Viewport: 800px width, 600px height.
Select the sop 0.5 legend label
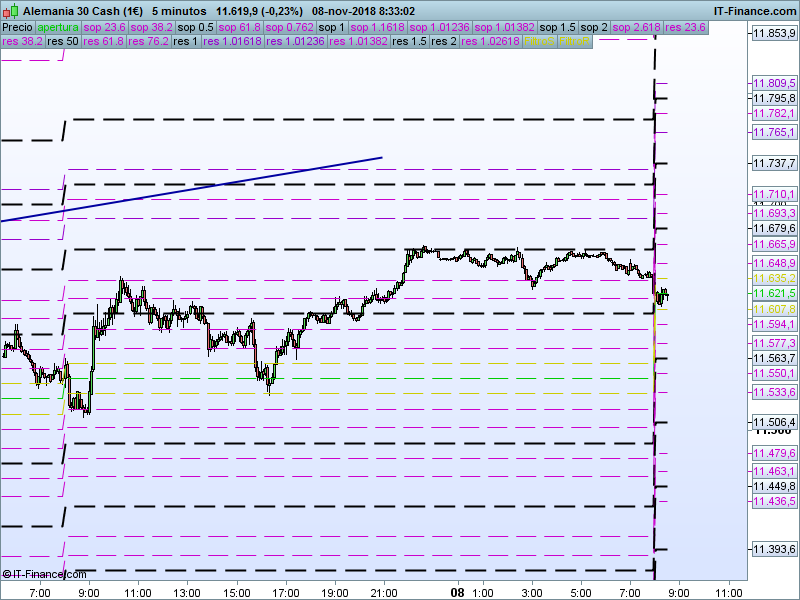coord(195,27)
